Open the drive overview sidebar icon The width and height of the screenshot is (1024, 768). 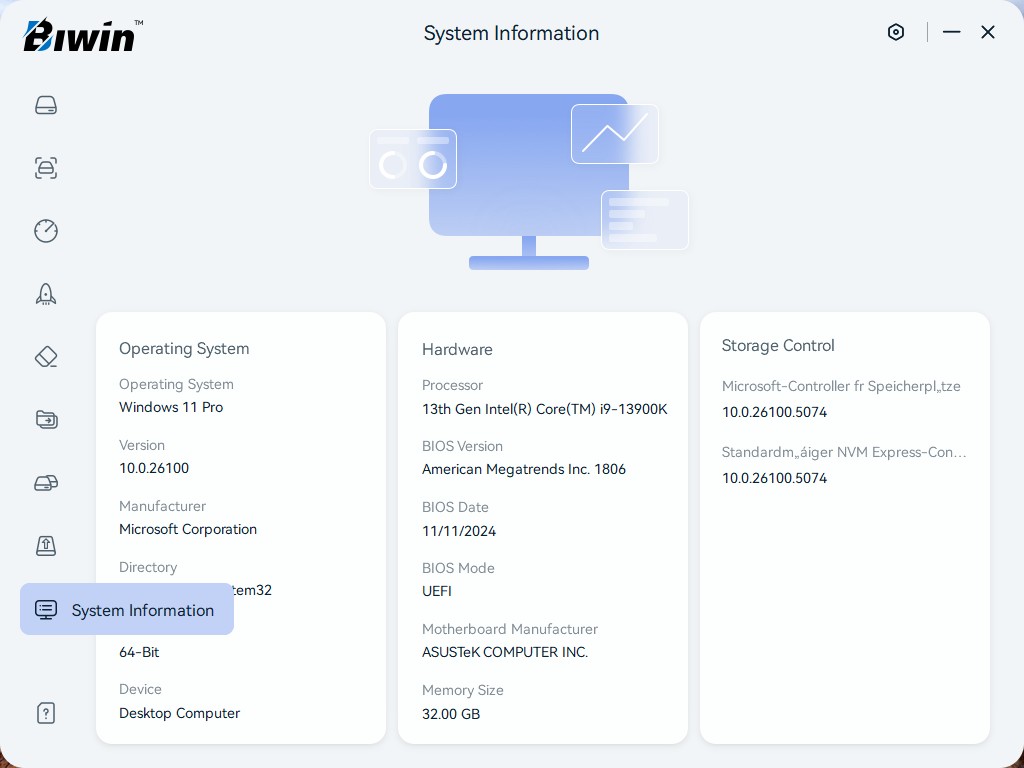[x=46, y=105]
